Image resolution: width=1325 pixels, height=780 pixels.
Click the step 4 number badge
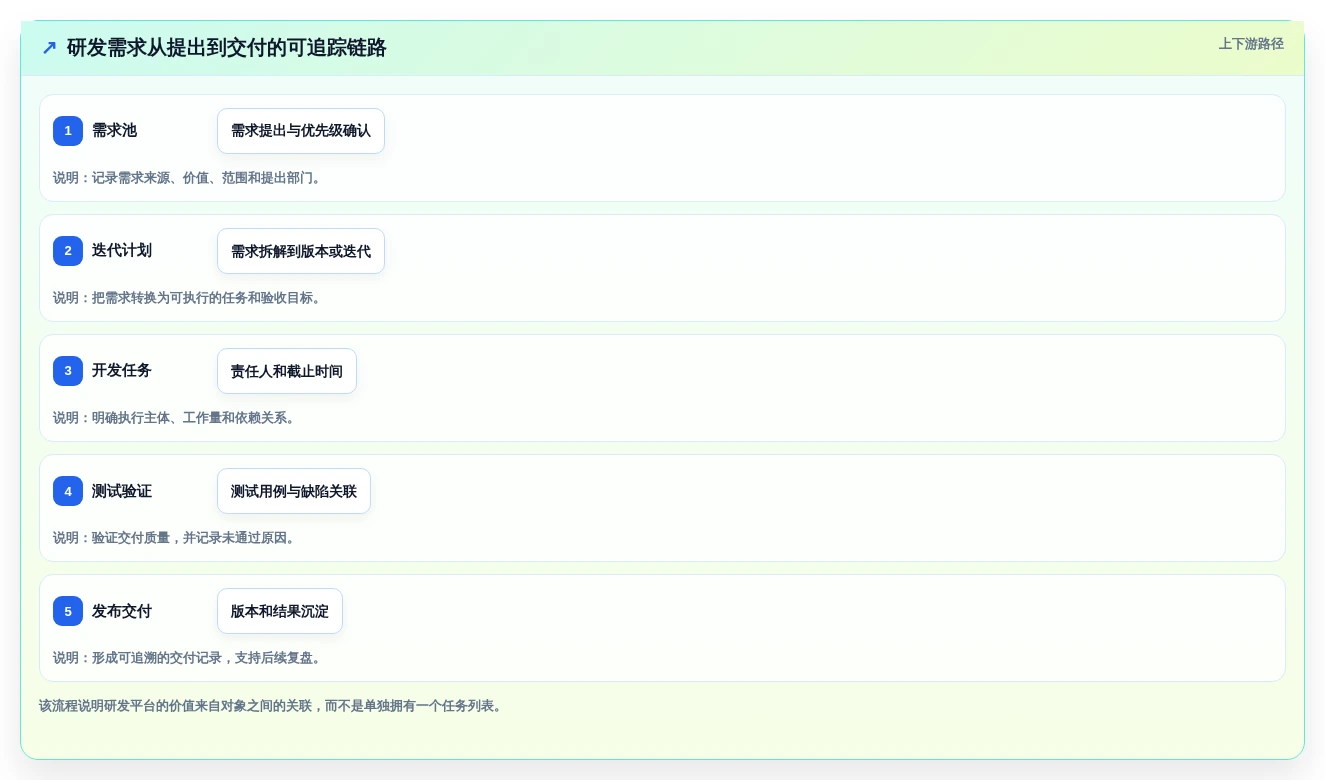tap(68, 491)
